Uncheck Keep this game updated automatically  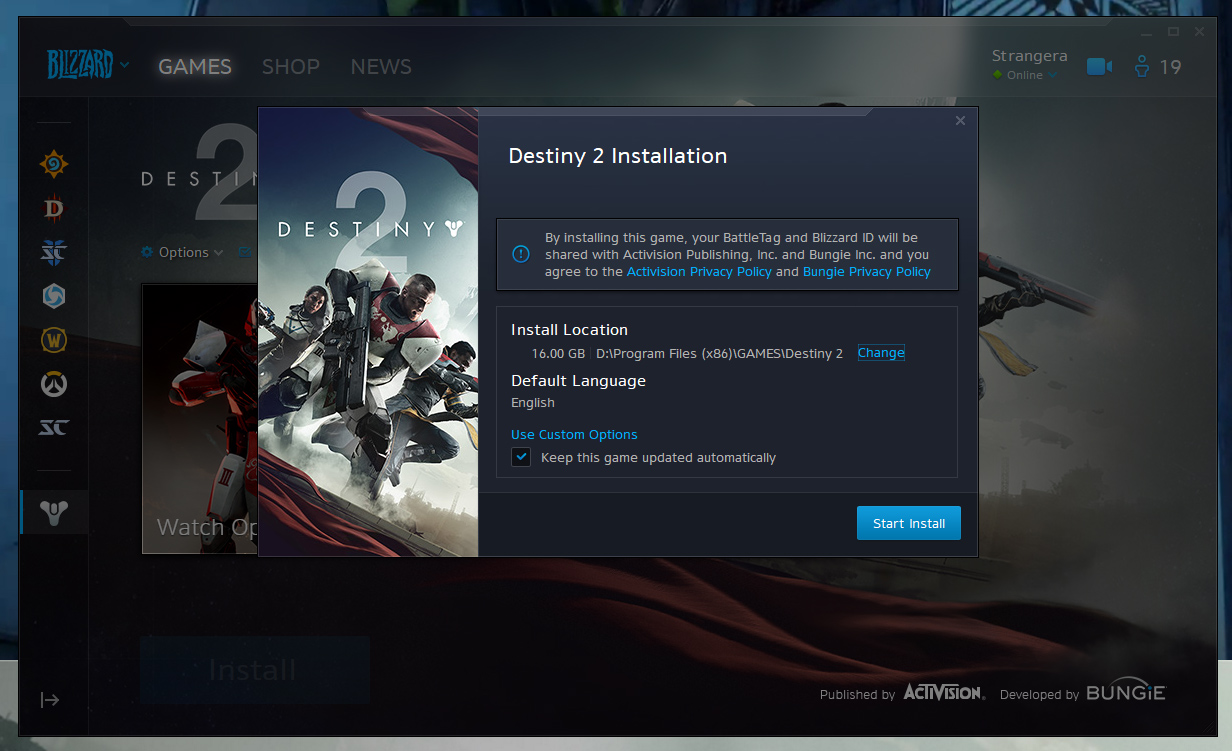click(521, 457)
